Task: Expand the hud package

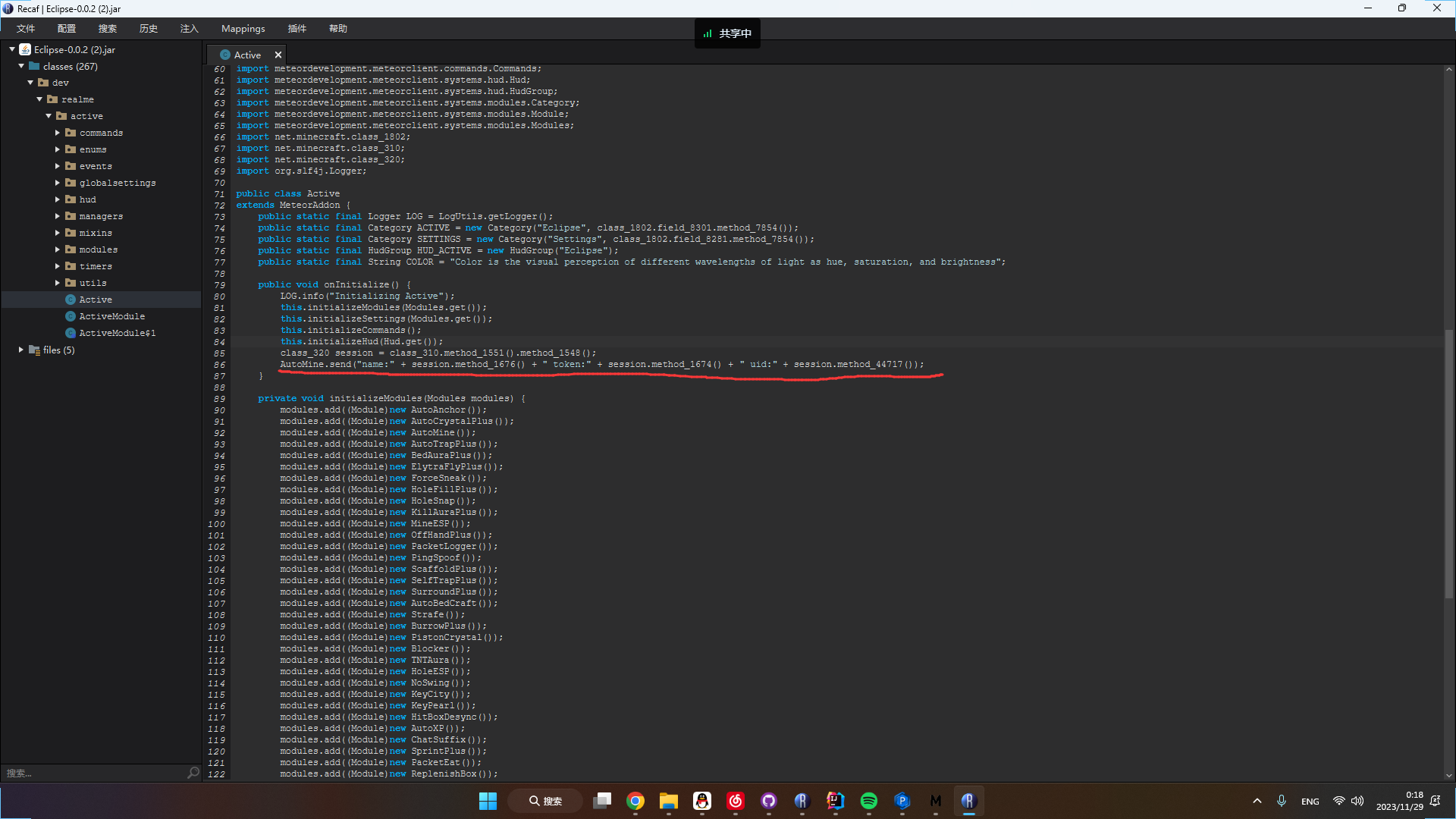Action: [58, 199]
